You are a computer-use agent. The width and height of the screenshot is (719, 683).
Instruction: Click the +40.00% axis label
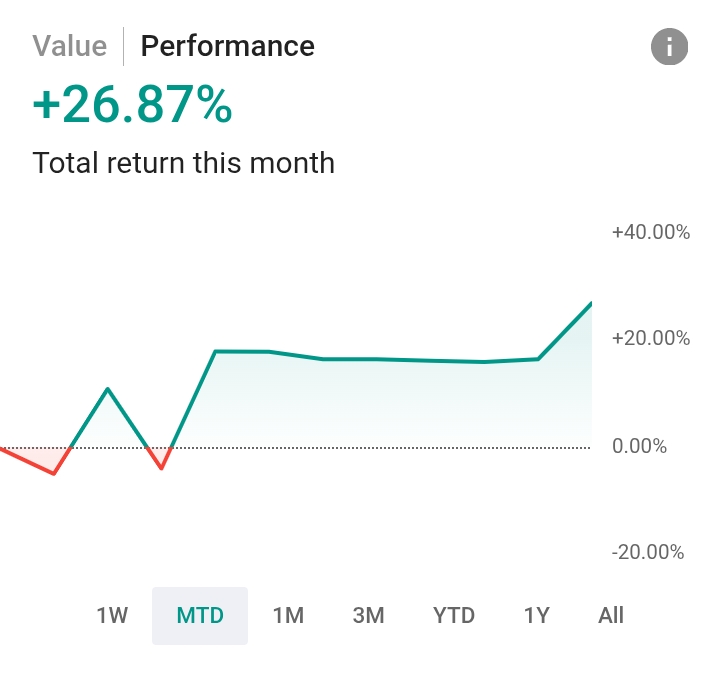point(650,232)
